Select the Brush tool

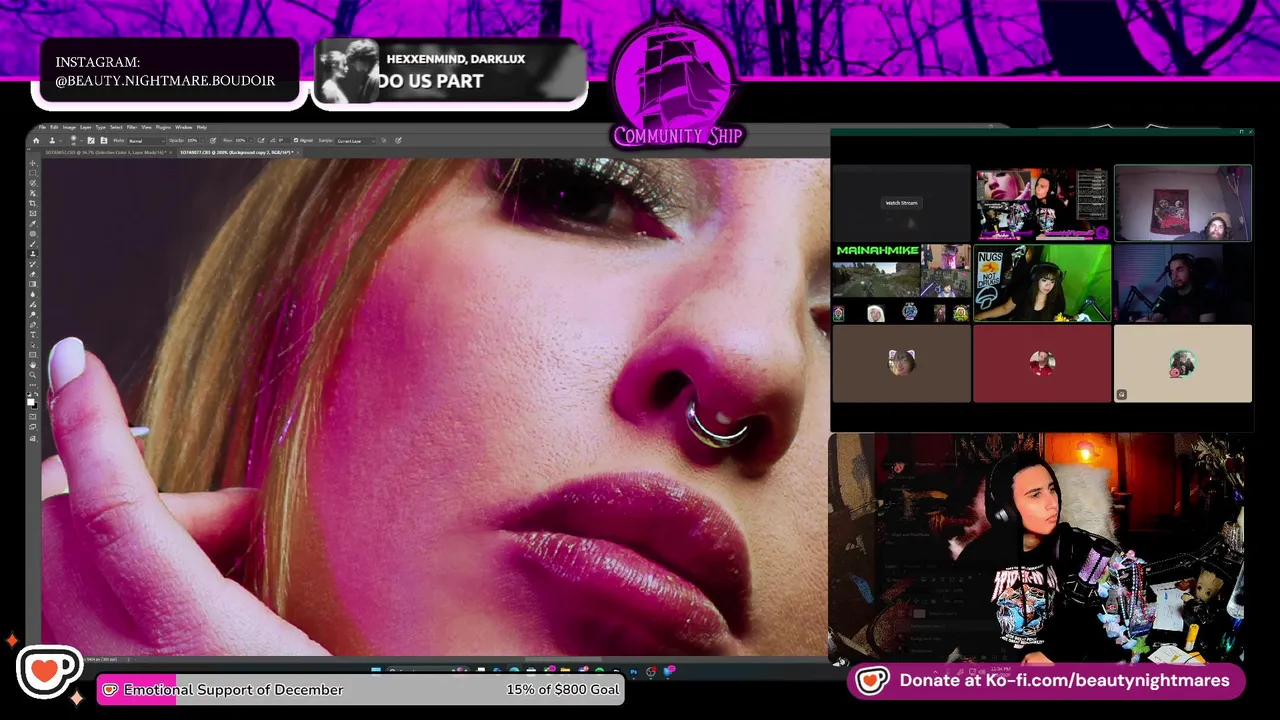[x=32, y=244]
